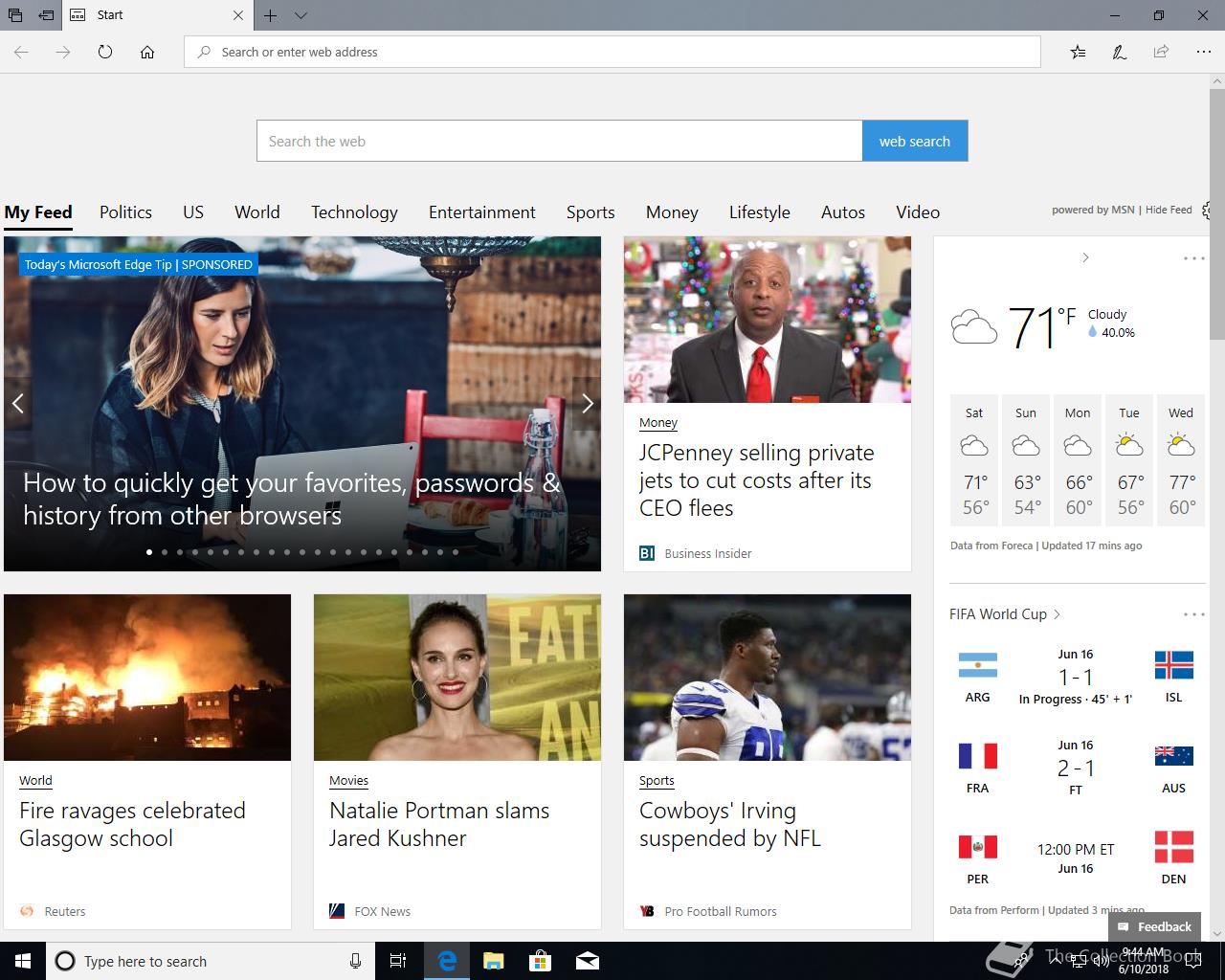Refresh the current page

click(x=105, y=52)
